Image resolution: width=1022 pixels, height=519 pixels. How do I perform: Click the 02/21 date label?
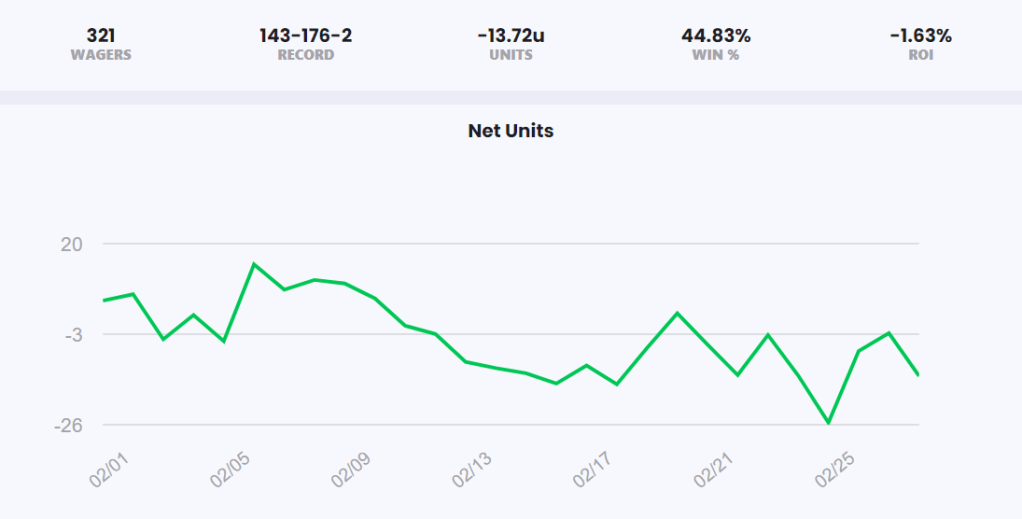(717, 469)
